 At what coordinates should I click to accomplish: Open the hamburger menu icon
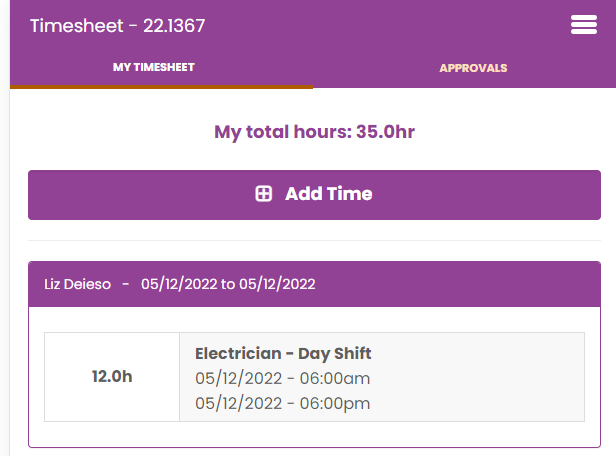tap(583, 26)
